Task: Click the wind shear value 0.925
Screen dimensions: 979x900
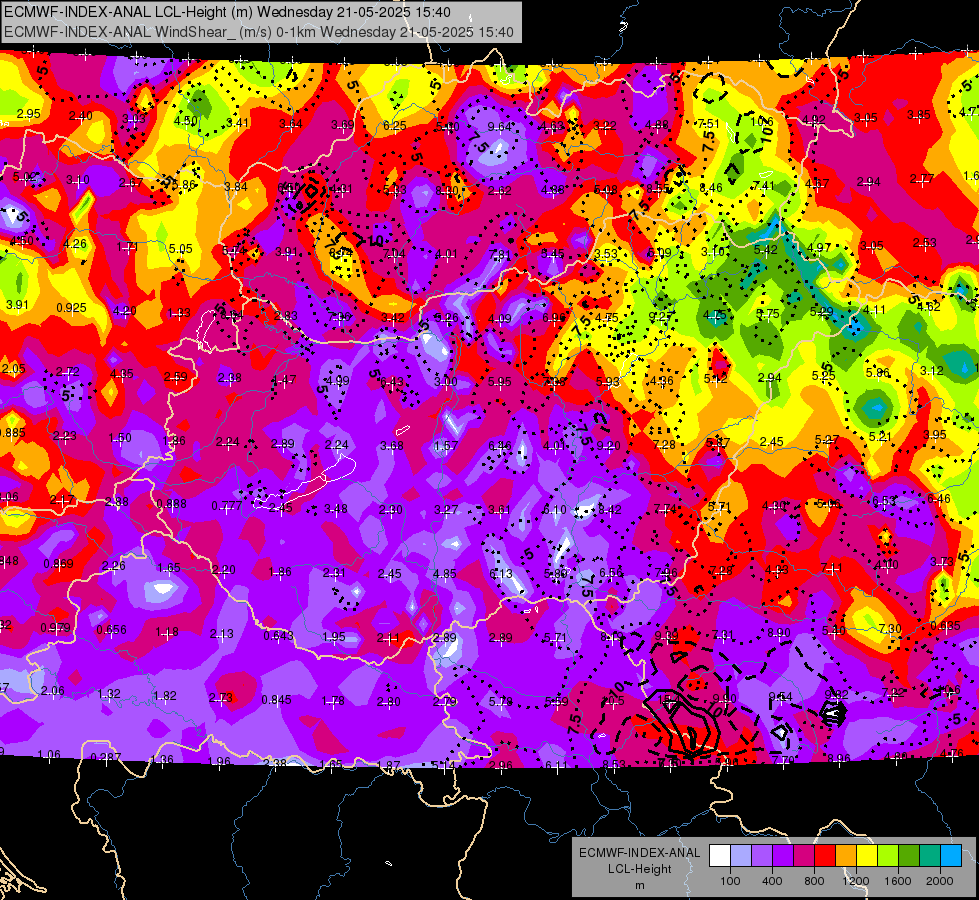Action: 71,307
